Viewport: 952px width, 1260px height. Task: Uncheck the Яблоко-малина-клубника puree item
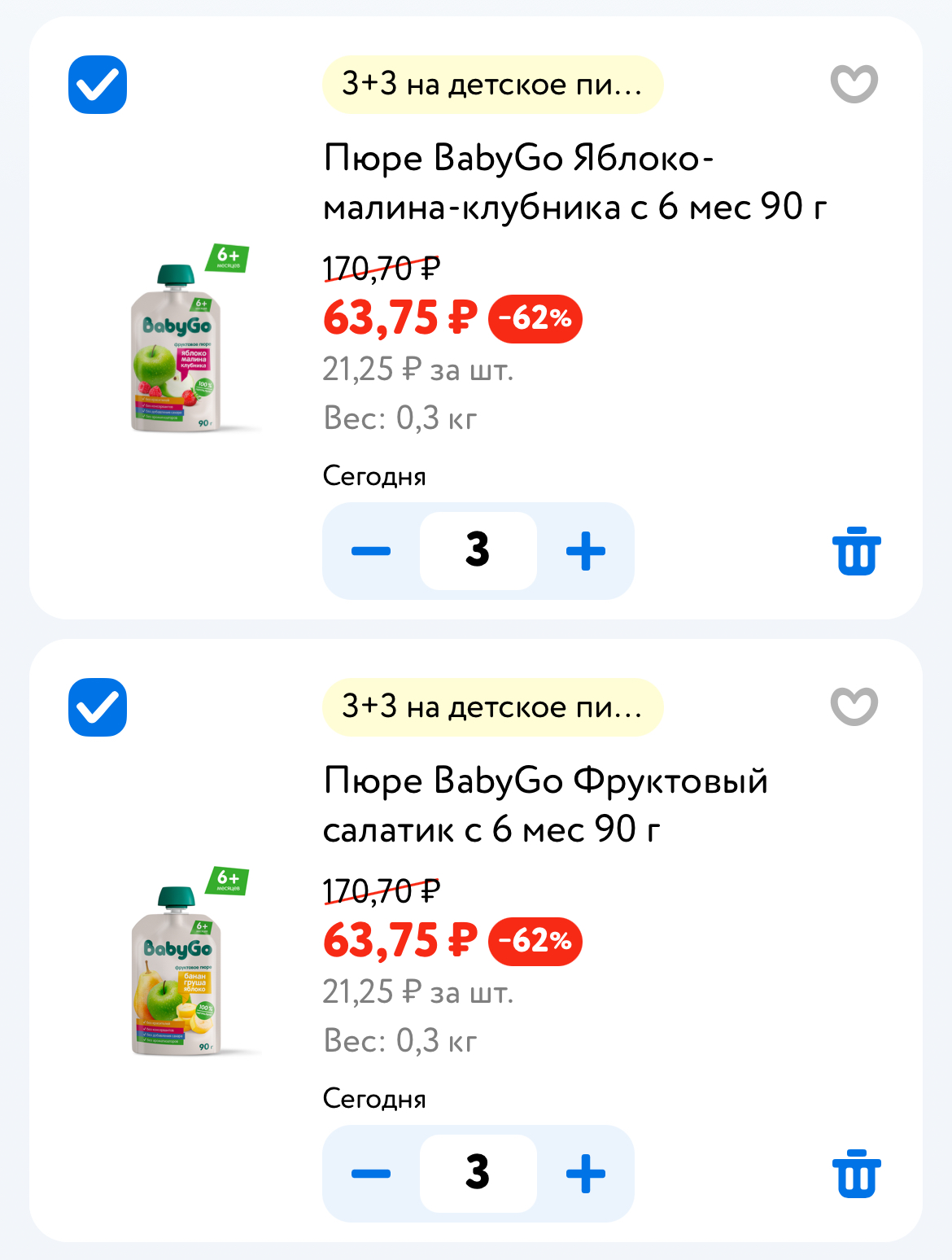[x=98, y=85]
